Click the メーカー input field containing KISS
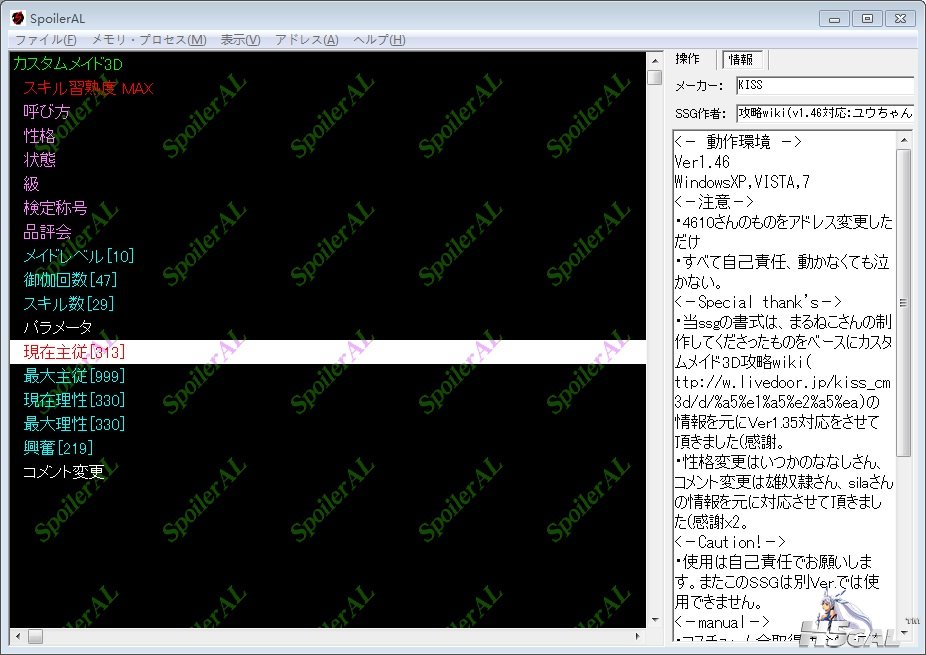 (824, 86)
